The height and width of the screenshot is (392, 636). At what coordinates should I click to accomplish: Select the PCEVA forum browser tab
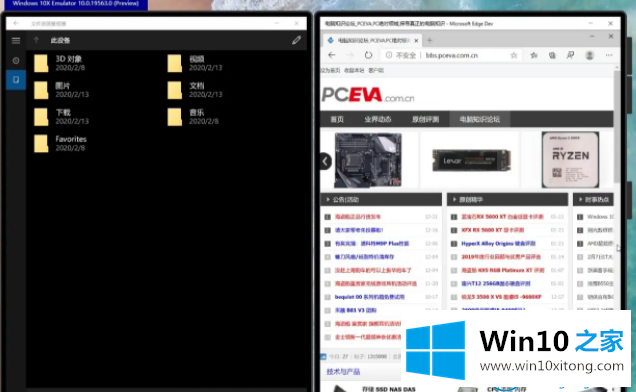(373, 41)
